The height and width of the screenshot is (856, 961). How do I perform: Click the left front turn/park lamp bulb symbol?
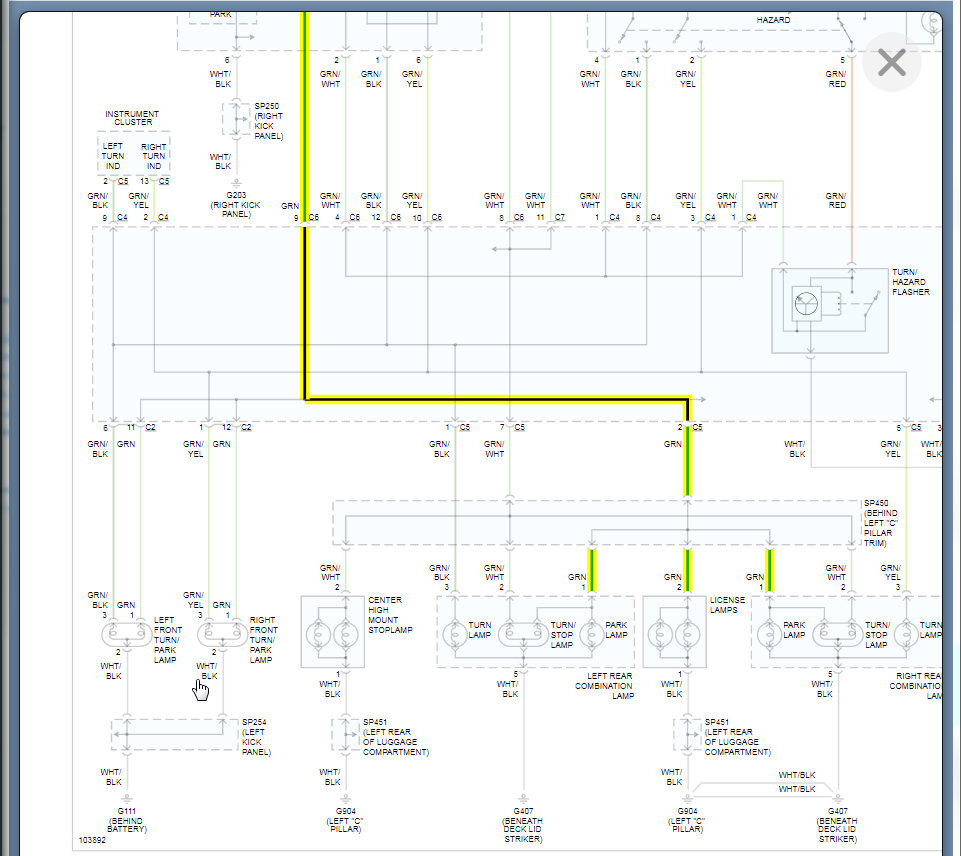[x=126, y=634]
